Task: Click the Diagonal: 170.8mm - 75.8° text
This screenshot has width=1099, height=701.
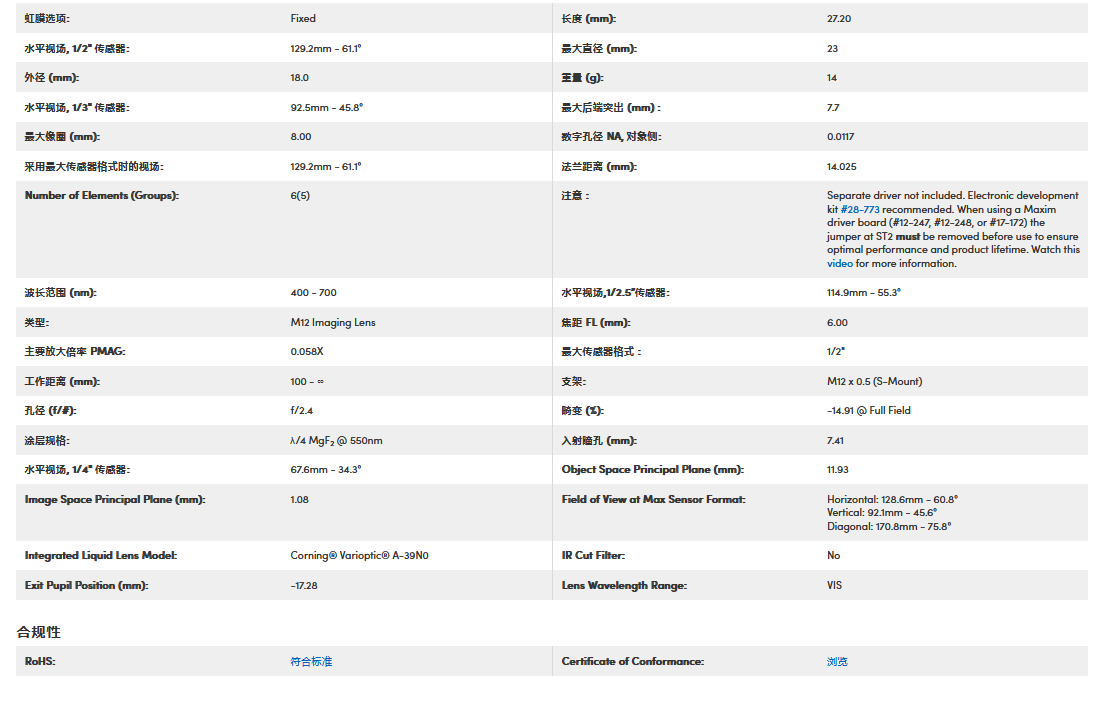Action: click(888, 526)
